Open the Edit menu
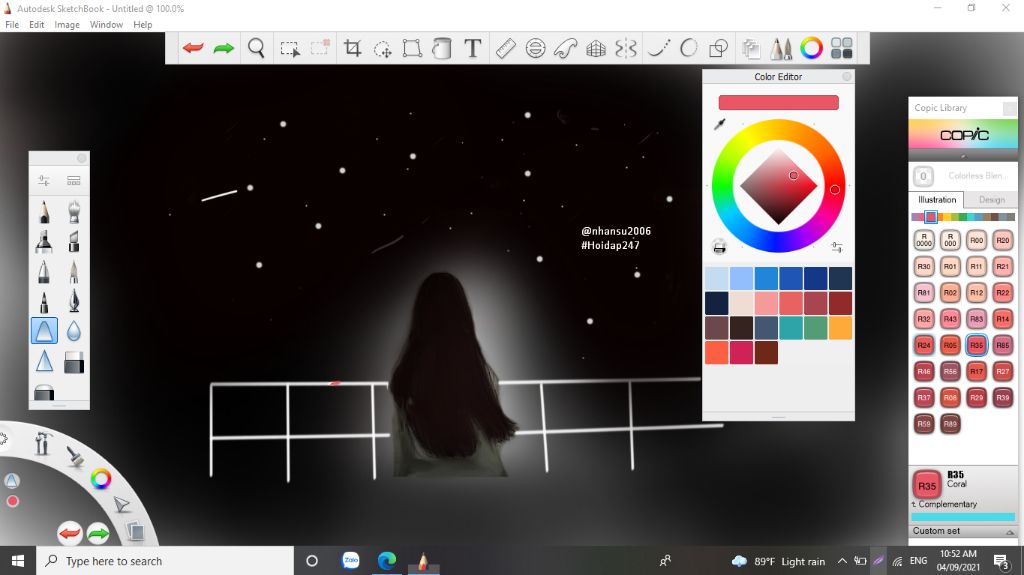This screenshot has height=575, width=1024. click(x=37, y=25)
